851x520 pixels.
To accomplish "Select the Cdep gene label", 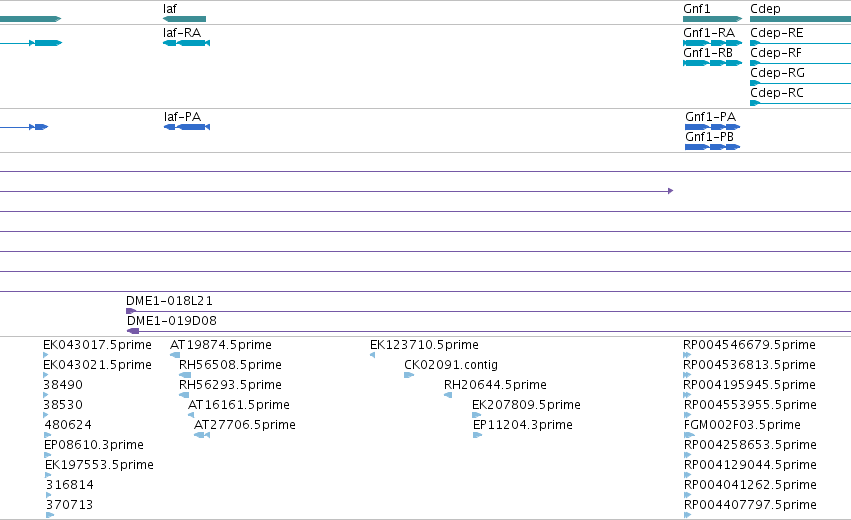I will tap(765, 9).
